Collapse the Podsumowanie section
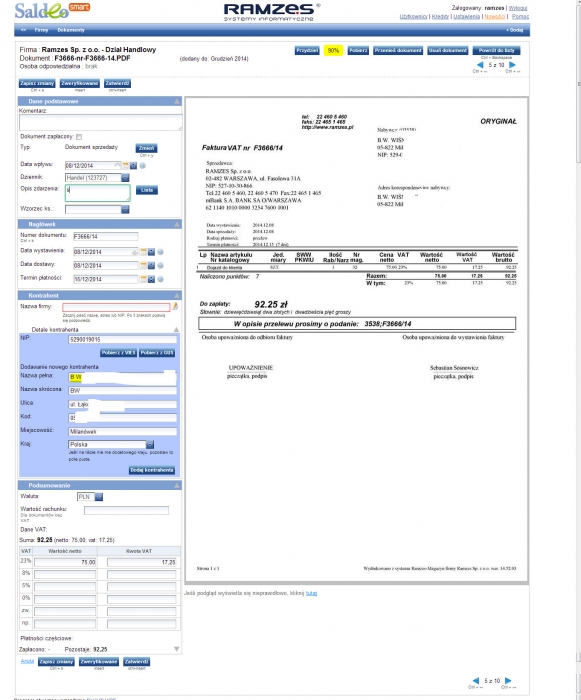Viewport: 581px width, 700px height. point(177,485)
